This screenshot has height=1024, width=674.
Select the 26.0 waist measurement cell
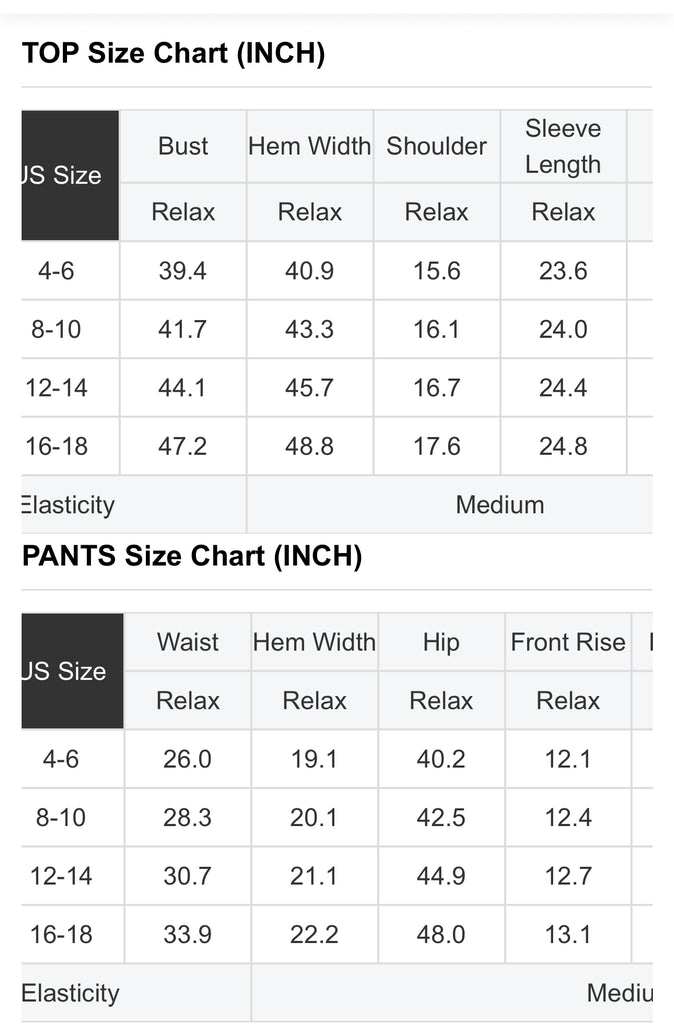(x=187, y=759)
